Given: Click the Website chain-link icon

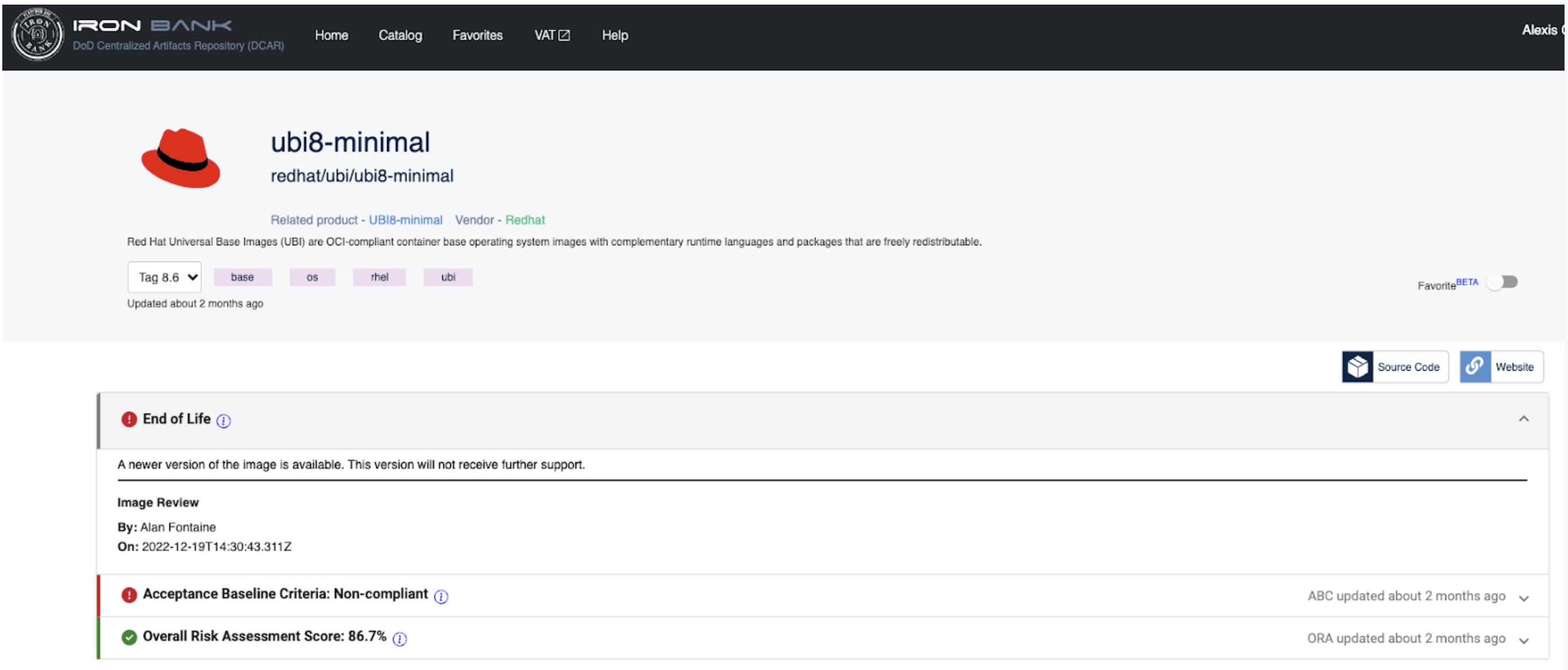Looking at the screenshot, I should point(1475,367).
